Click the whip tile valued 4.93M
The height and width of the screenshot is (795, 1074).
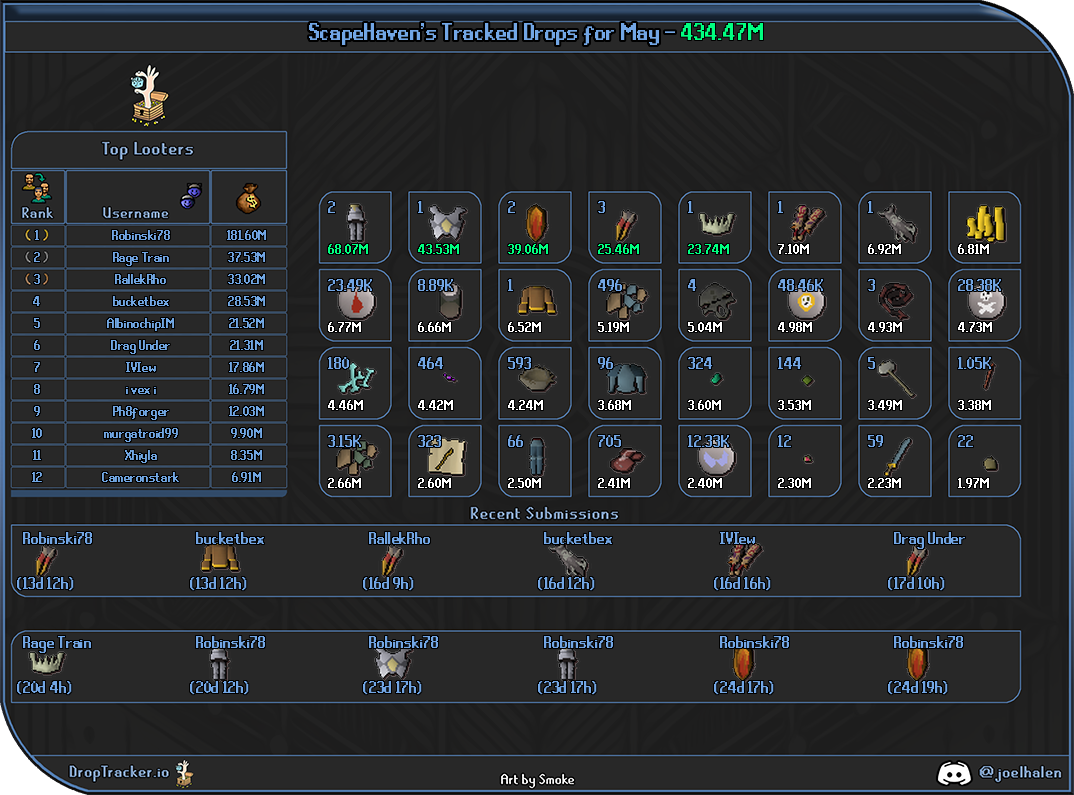coord(895,305)
